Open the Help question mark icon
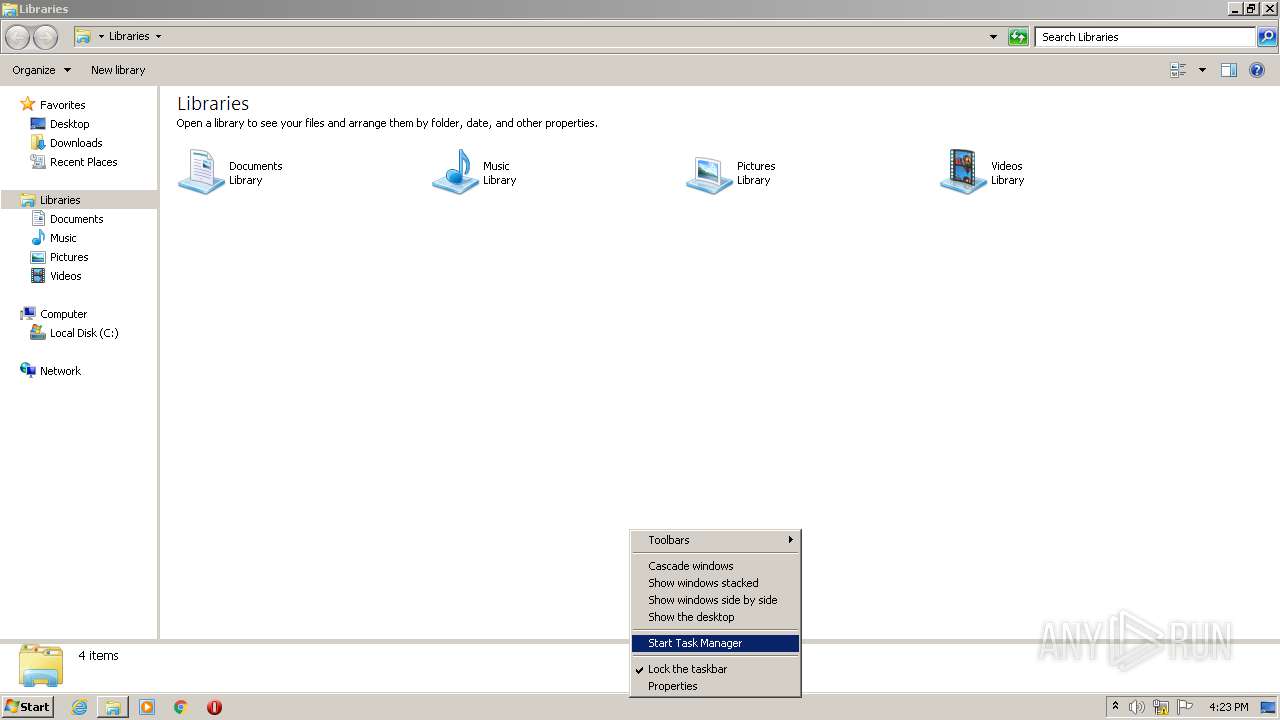The image size is (1280, 720). click(x=1257, y=70)
